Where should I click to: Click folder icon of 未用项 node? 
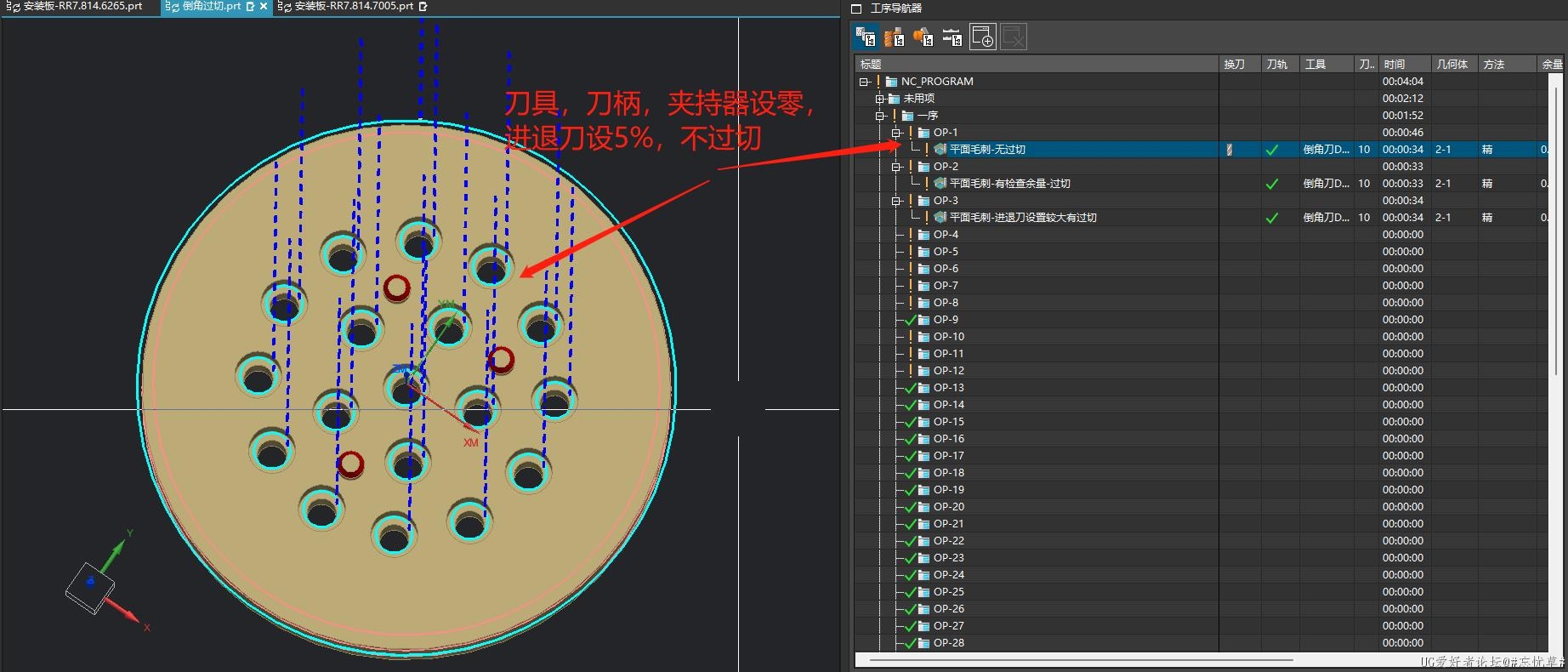[895, 99]
